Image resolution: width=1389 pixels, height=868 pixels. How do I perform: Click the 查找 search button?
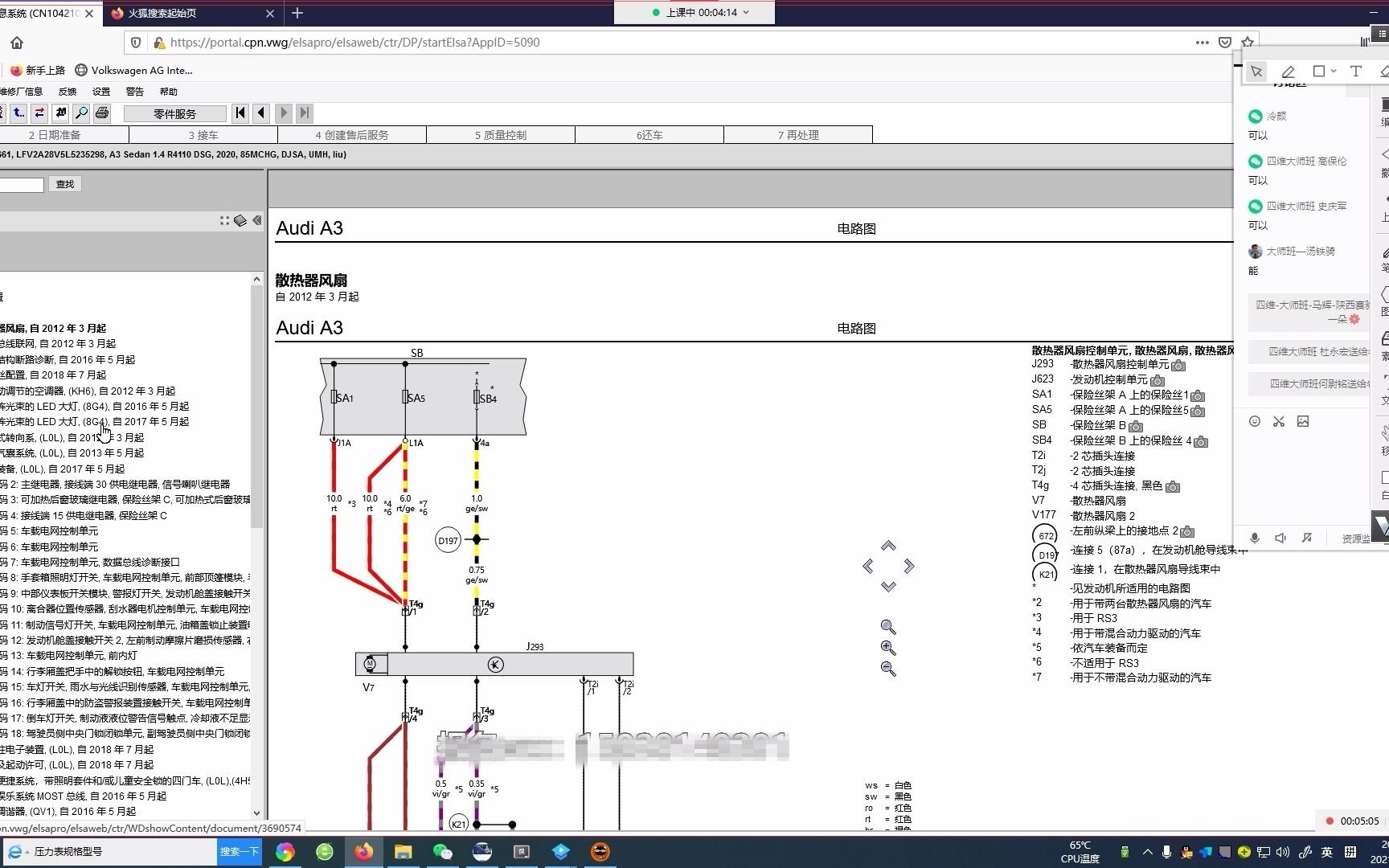pyautogui.click(x=65, y=184)
